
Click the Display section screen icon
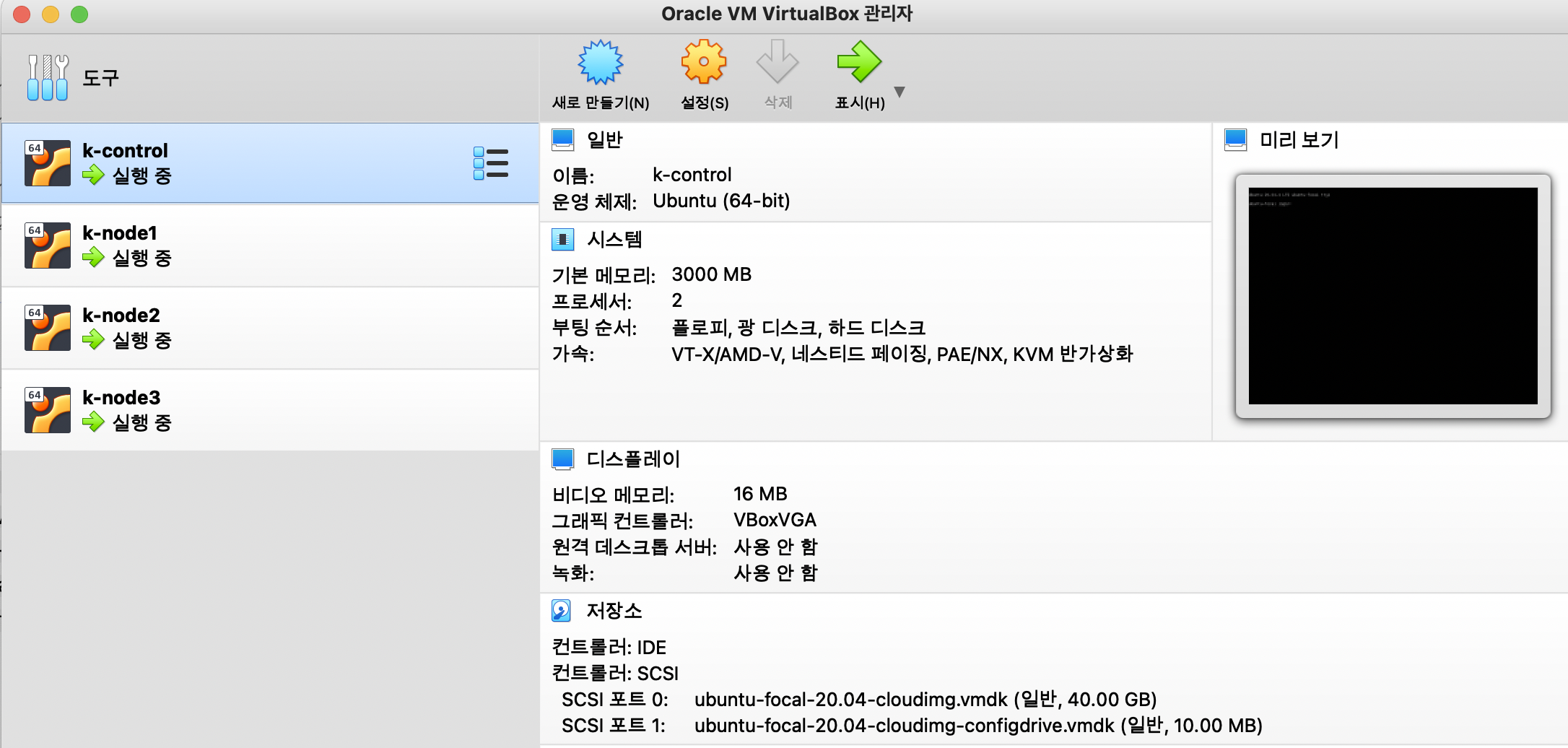562,458
